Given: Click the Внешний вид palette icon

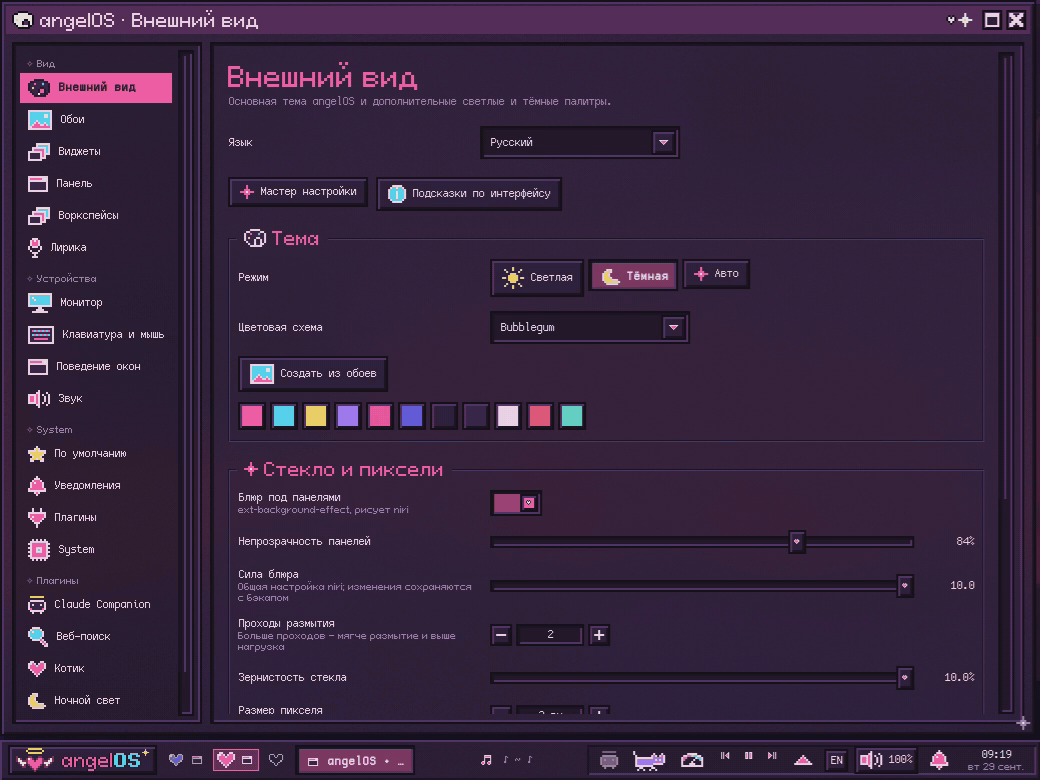Looking at the screenshot, I should (39, 88).
